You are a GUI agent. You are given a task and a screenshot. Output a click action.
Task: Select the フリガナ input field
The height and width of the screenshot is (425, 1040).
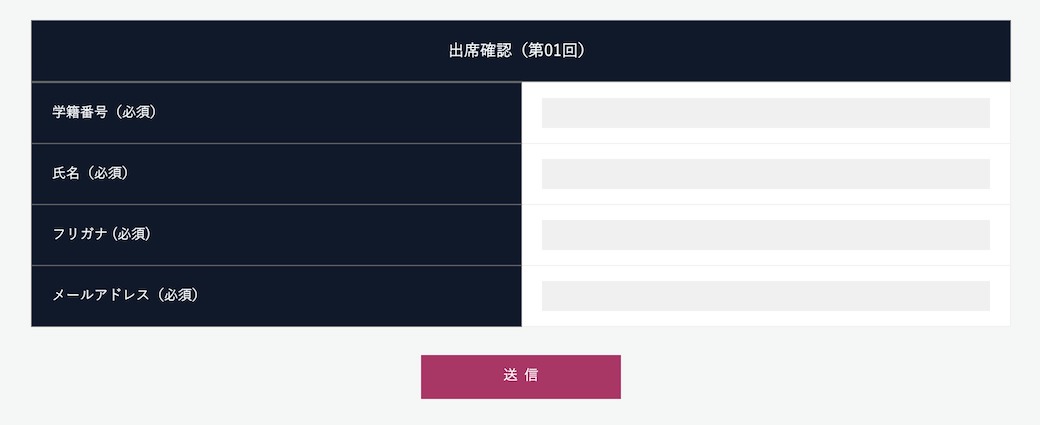coord(765,235)
